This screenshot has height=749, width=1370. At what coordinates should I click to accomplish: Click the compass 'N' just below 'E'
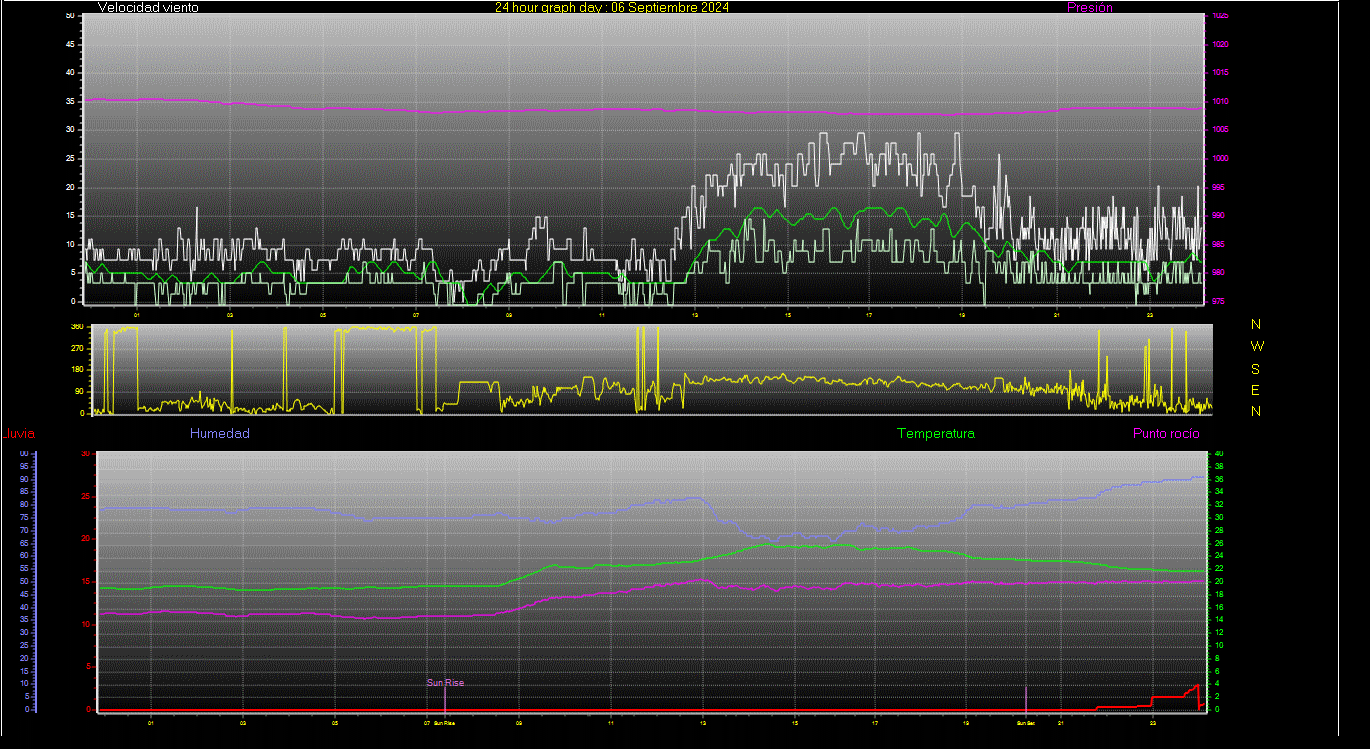tap(1257, 411)
